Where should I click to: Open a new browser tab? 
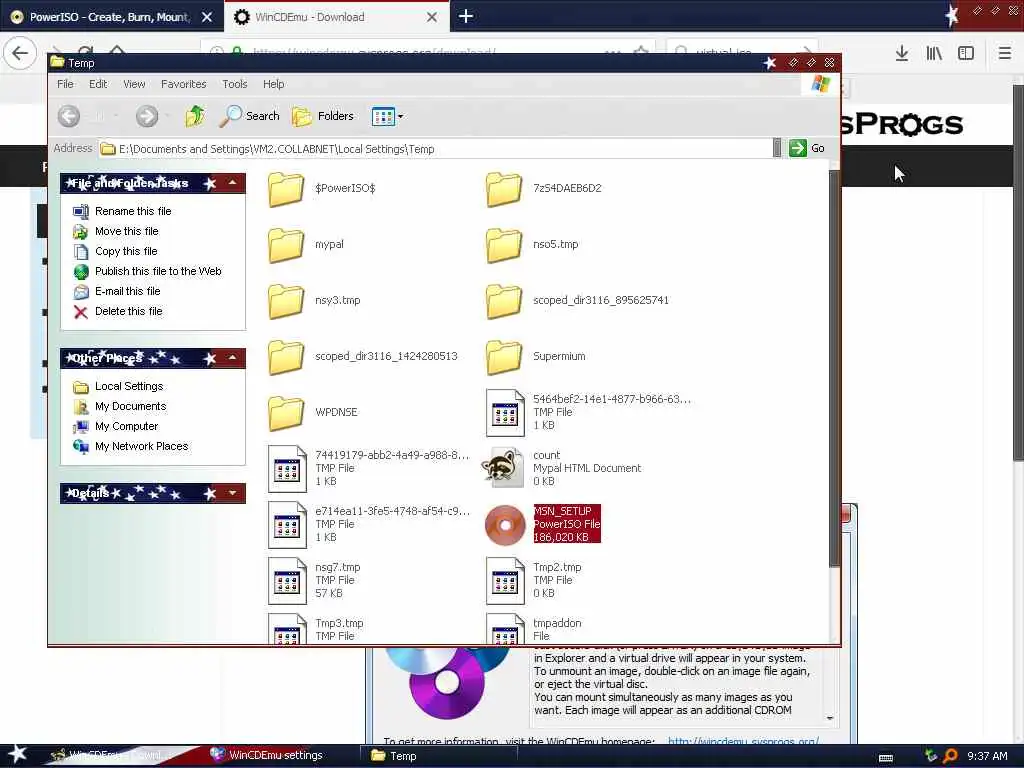[x=466, y=16]
